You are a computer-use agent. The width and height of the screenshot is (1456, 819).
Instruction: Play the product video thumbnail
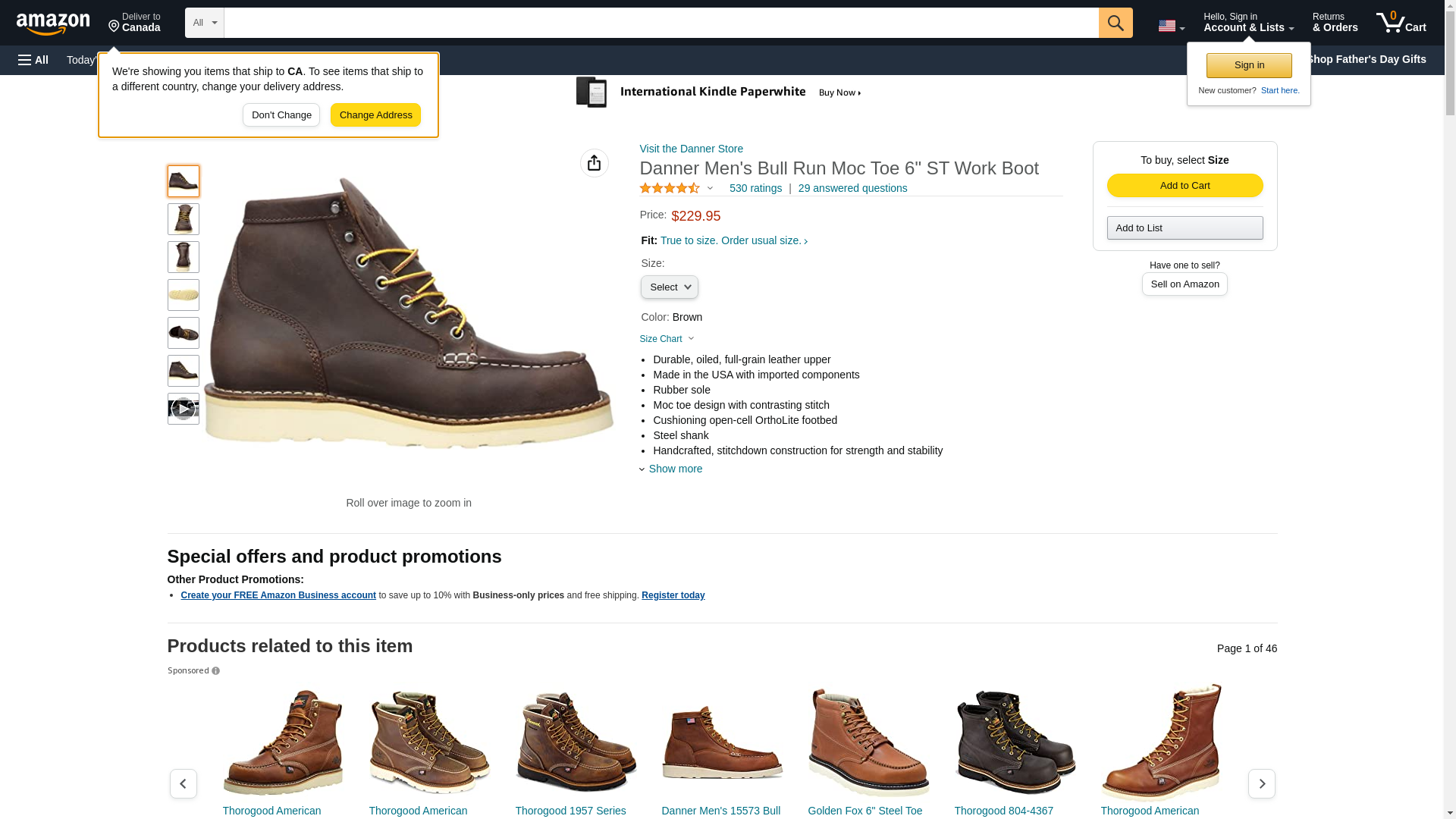tap(183, 409)
